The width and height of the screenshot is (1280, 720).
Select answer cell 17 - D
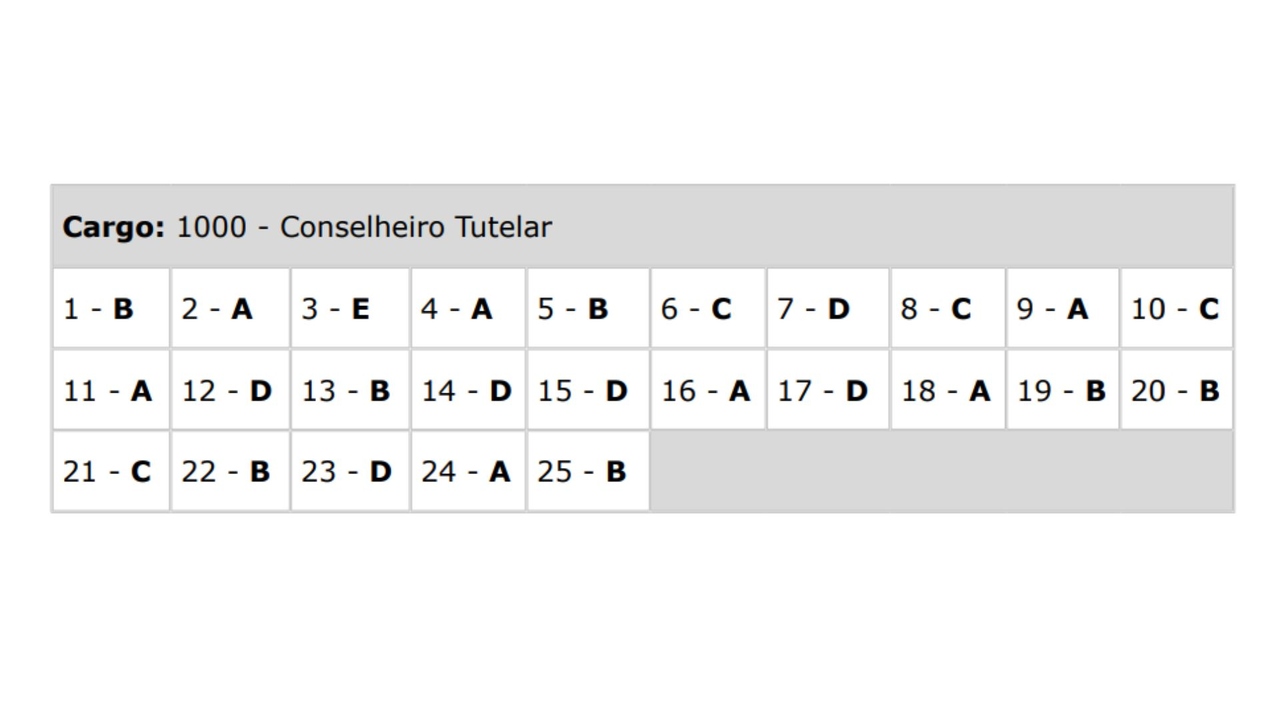click(x=827, y=390)
